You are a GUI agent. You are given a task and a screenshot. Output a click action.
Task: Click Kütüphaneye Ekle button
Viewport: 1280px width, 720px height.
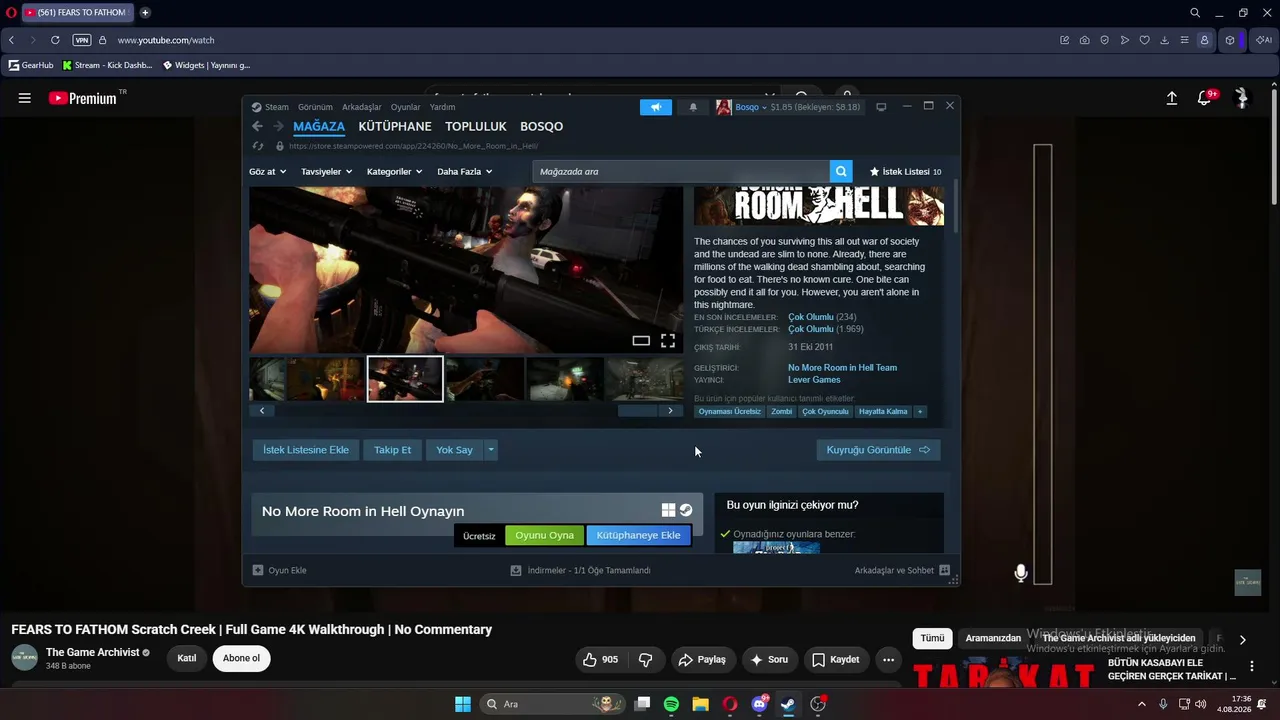coord(638,535)
